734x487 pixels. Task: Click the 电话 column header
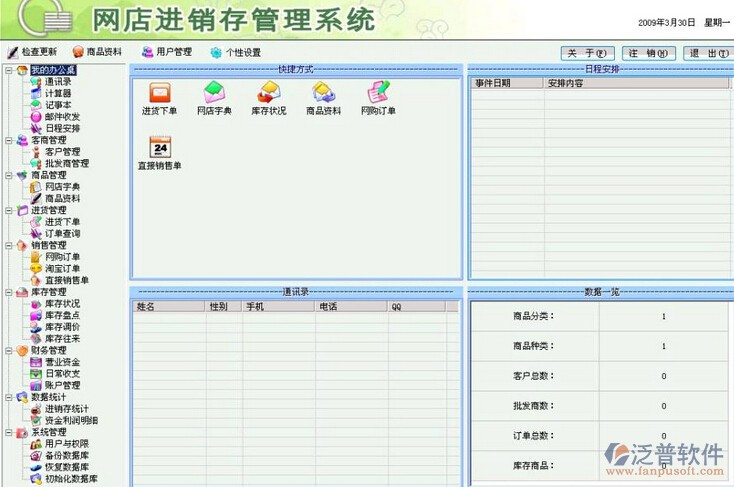352,307
